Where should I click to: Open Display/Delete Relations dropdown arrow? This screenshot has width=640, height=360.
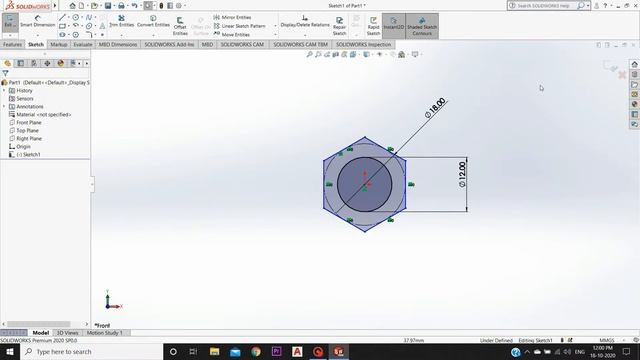(305, 35)
